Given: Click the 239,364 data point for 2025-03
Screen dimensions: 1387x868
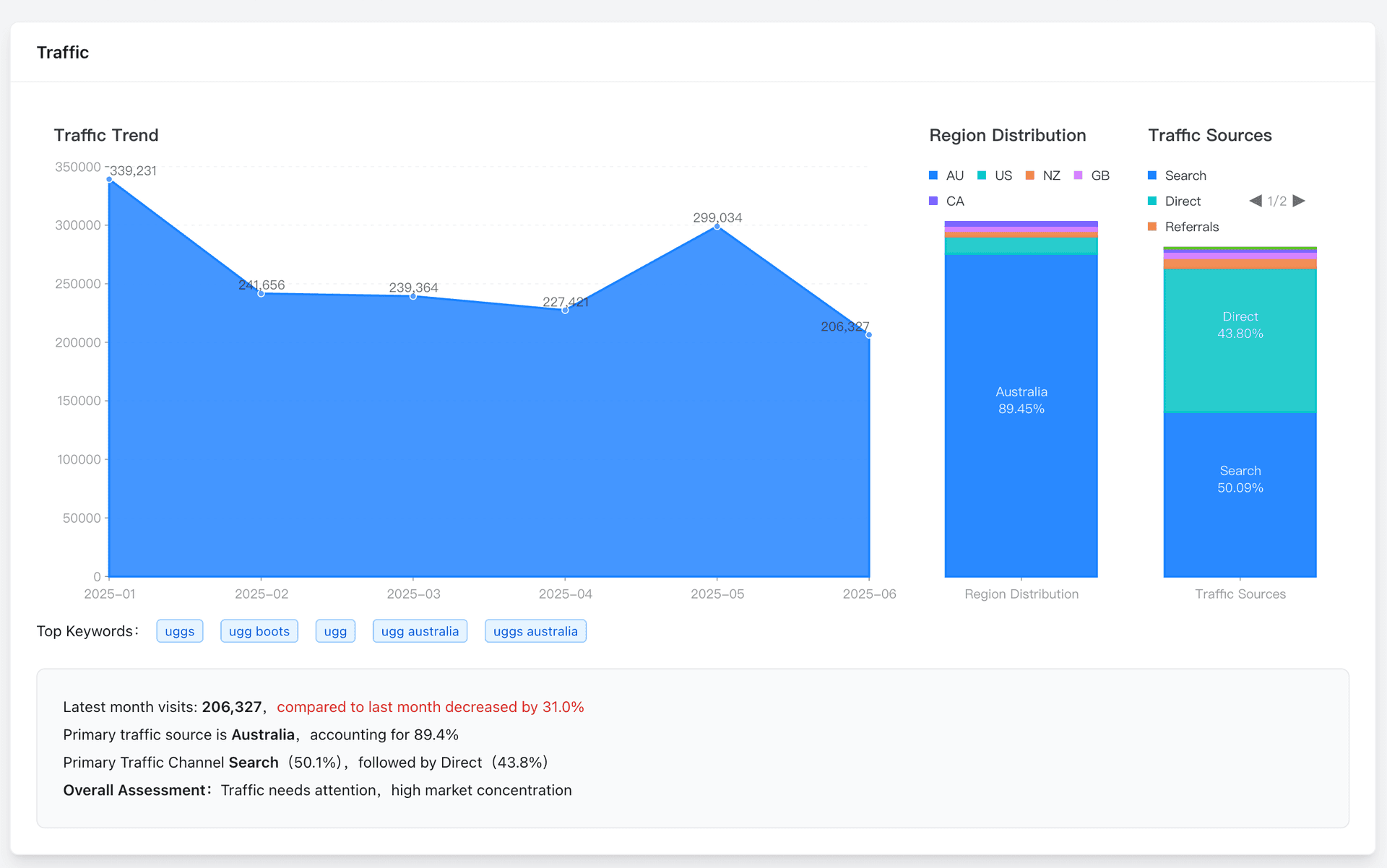Looking at the screenshot, I should pyautogui.click(x=413, y=296).
